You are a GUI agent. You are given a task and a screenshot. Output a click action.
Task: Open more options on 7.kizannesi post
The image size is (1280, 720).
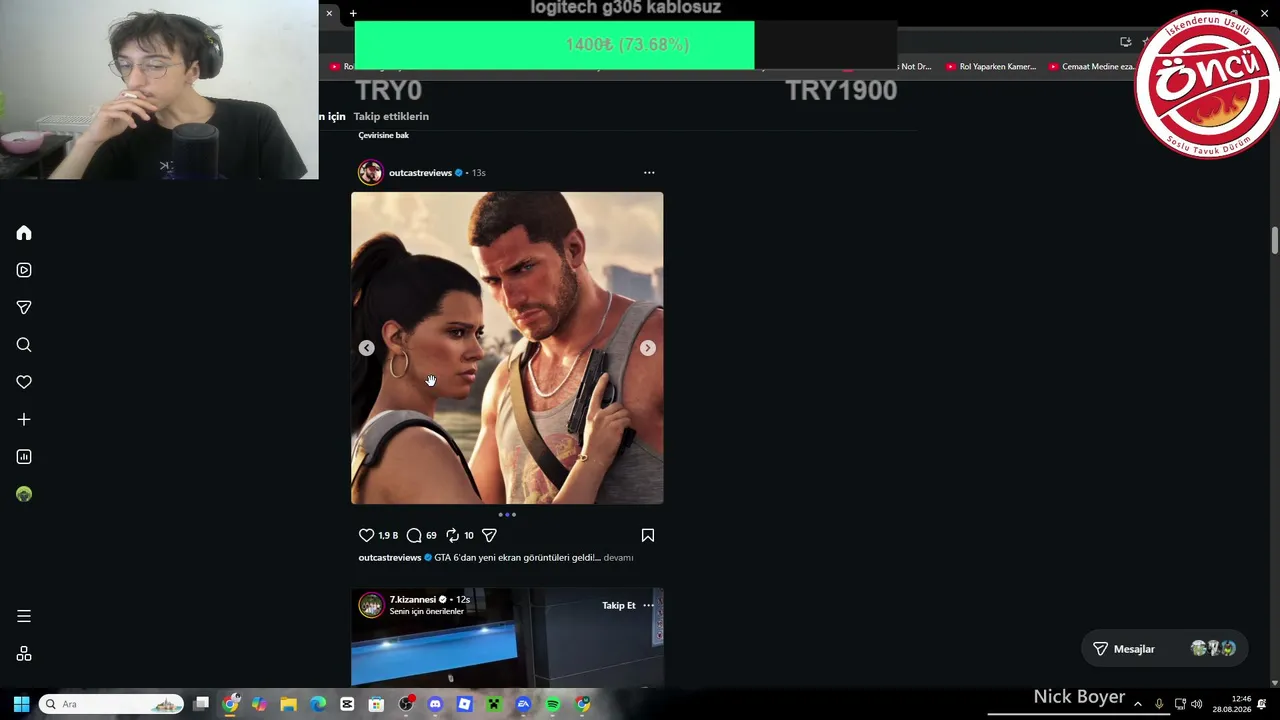[x=648, y=605]
